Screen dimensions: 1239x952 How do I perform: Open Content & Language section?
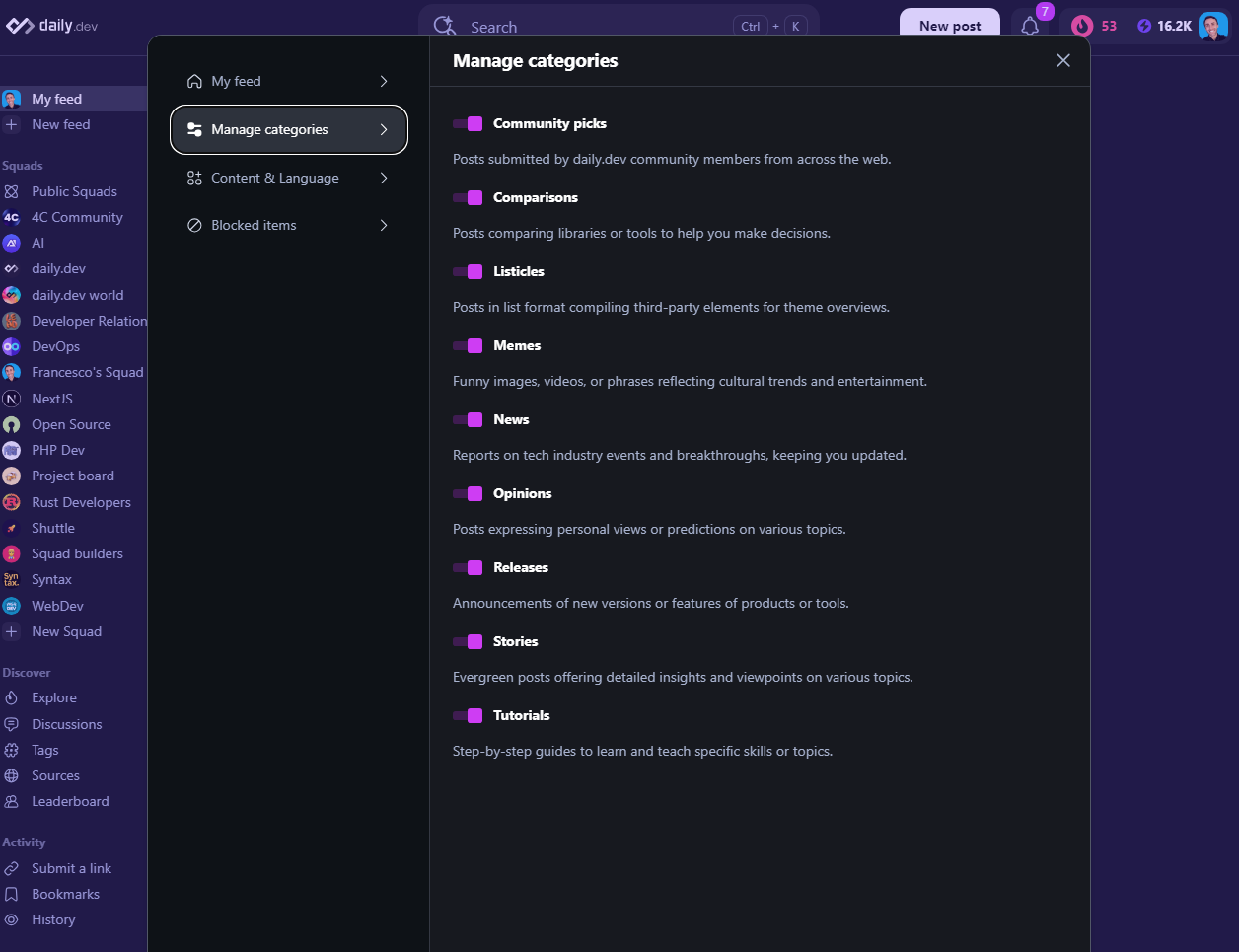[x=289, y=178]
